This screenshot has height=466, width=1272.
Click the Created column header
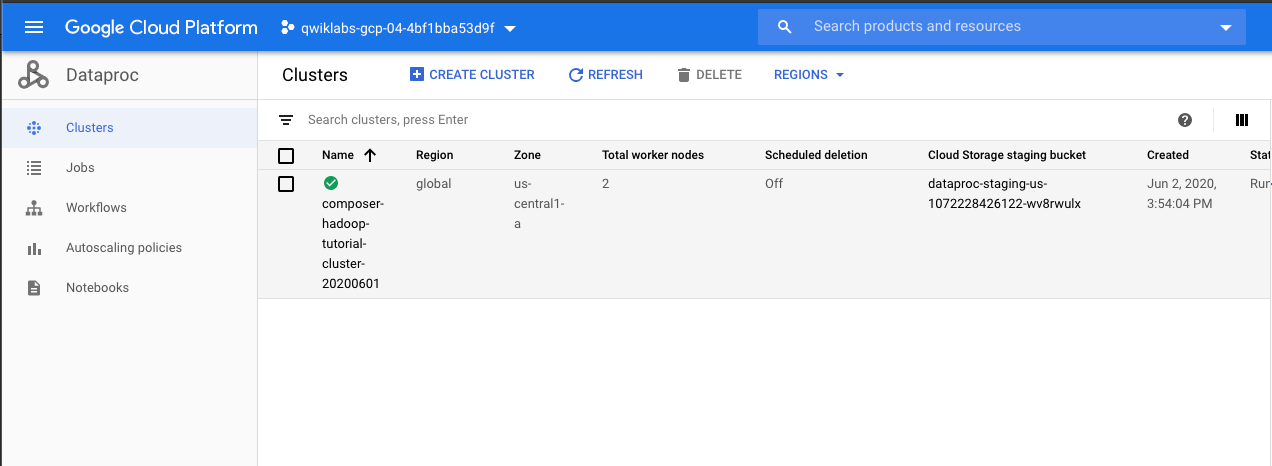[x=1168, y=155]
